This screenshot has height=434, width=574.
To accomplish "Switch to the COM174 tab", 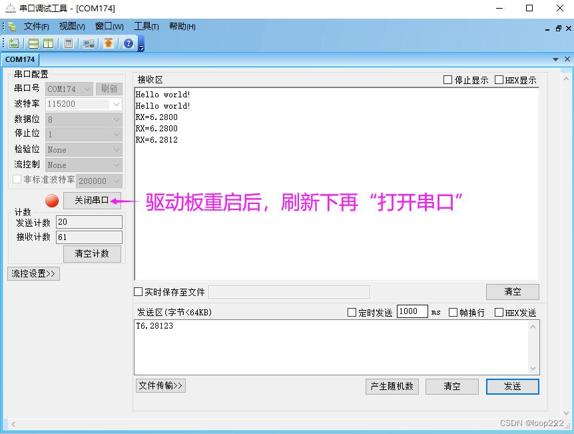I will point(20,59).
